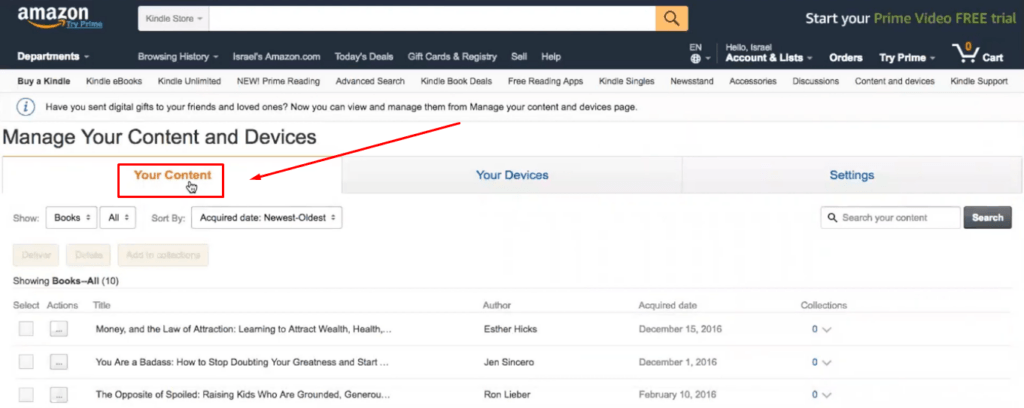Open Kindle Book Deals

coord(456,82)
